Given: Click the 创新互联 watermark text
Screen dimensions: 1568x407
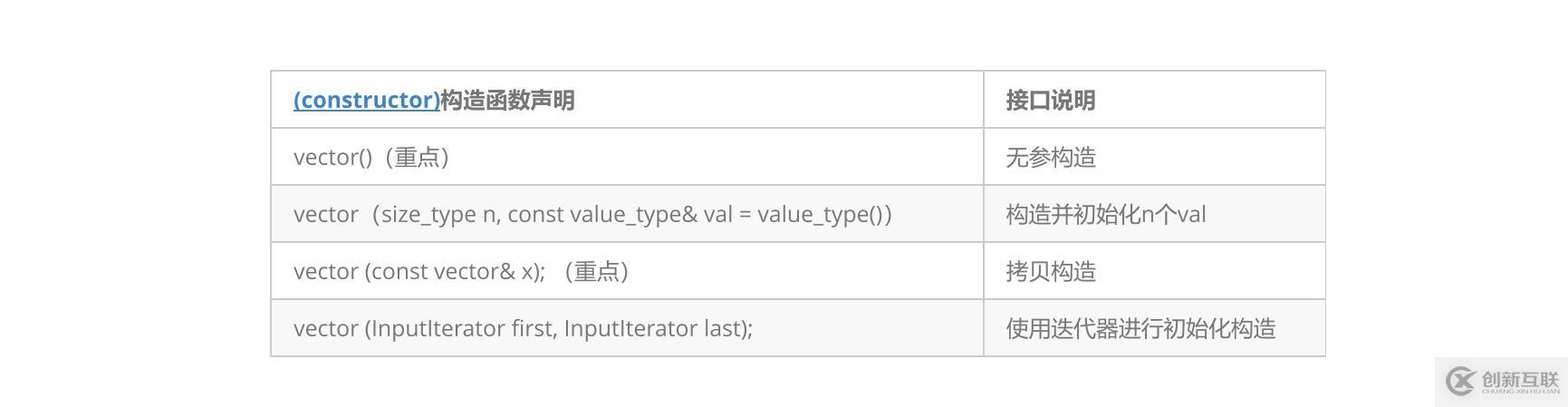Looking at the screenshot, I should pos(1520,380).
